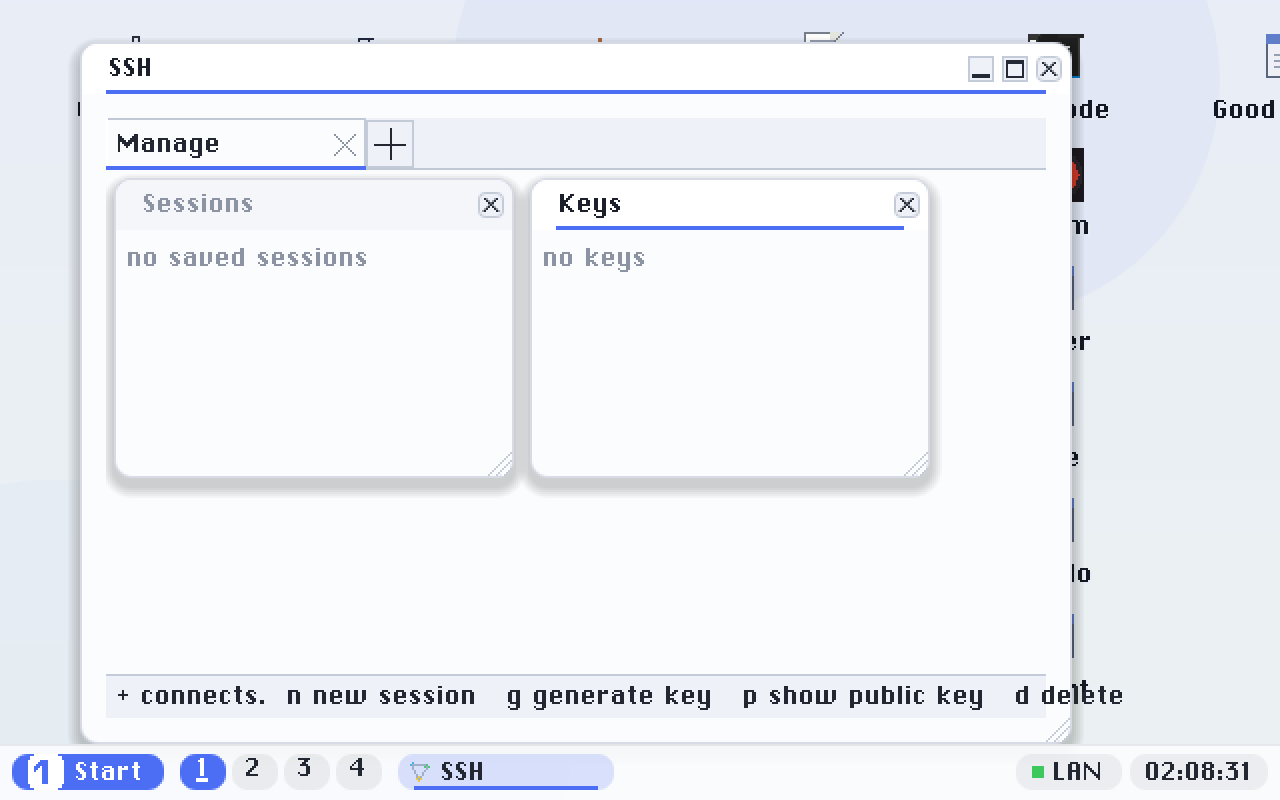
Task: Click 'p show public key' hint
Action: pos(863,696)
